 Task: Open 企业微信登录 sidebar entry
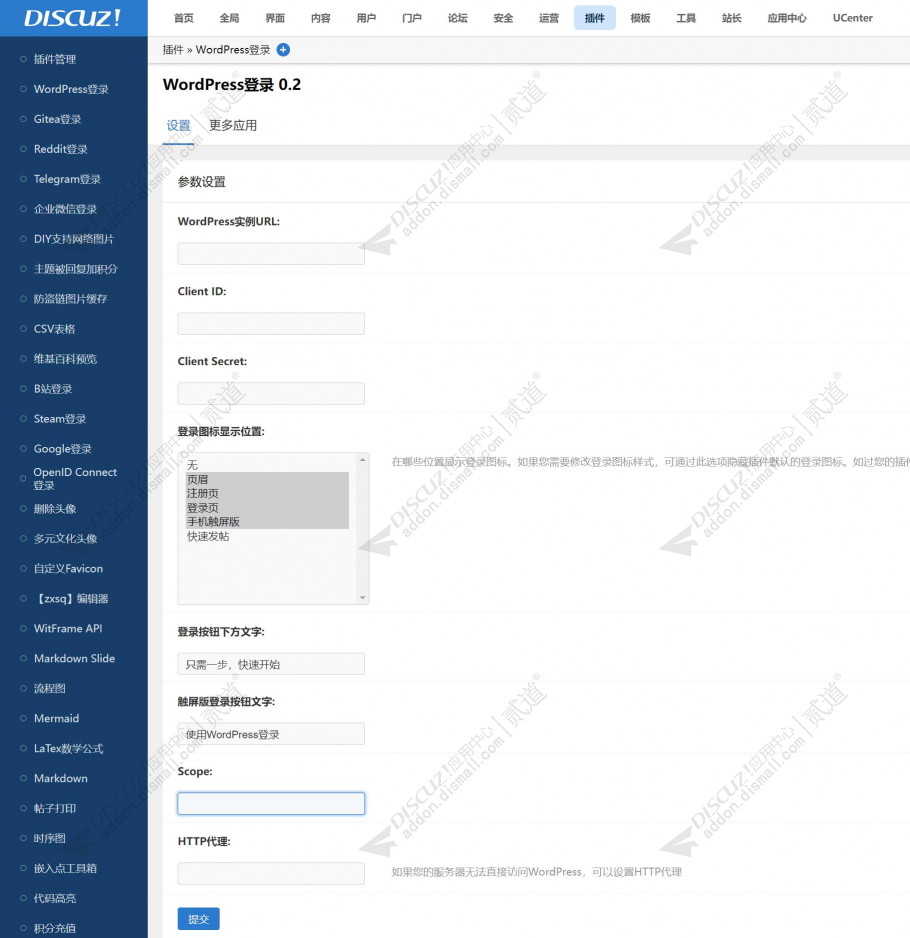click(x=65, y=209)
